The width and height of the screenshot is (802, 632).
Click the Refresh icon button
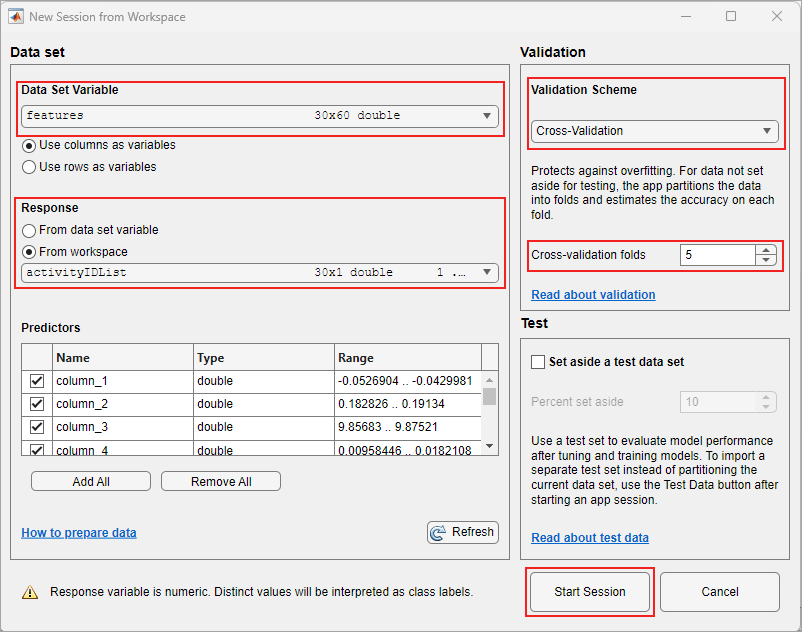(x=462, y=532)
